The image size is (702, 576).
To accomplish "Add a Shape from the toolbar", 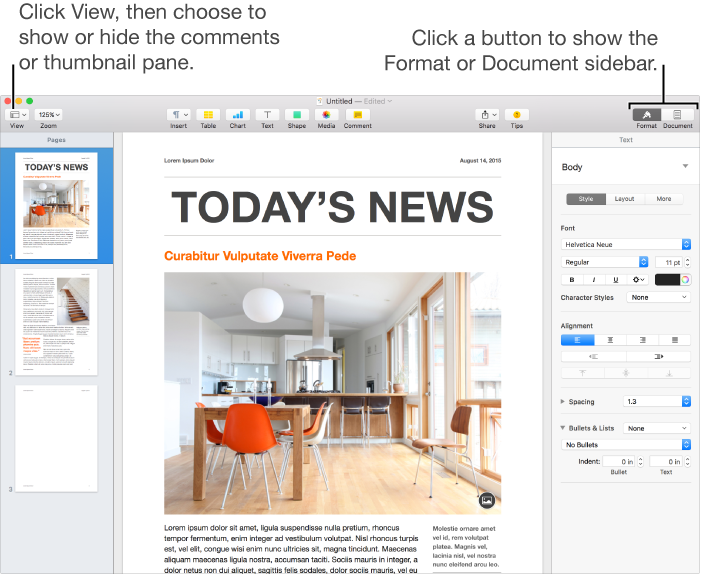I will click(x=297, y=115).
